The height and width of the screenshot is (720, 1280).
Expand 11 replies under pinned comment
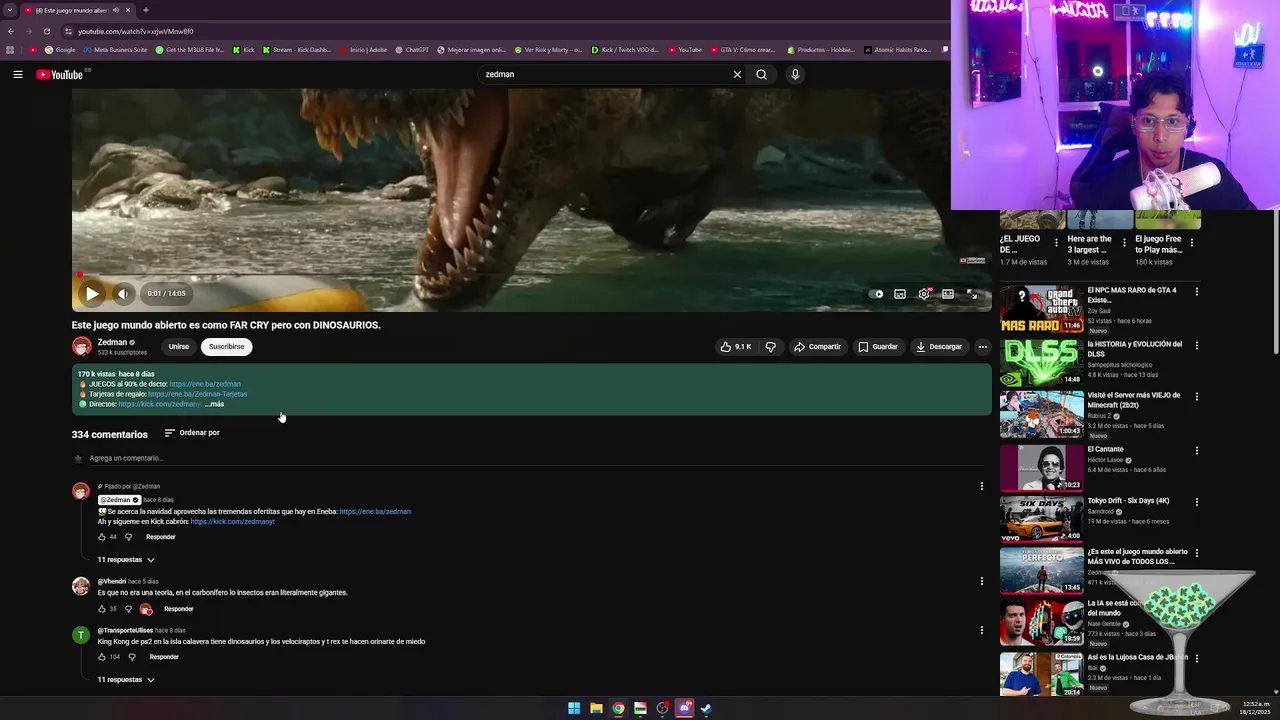point(126,560)
